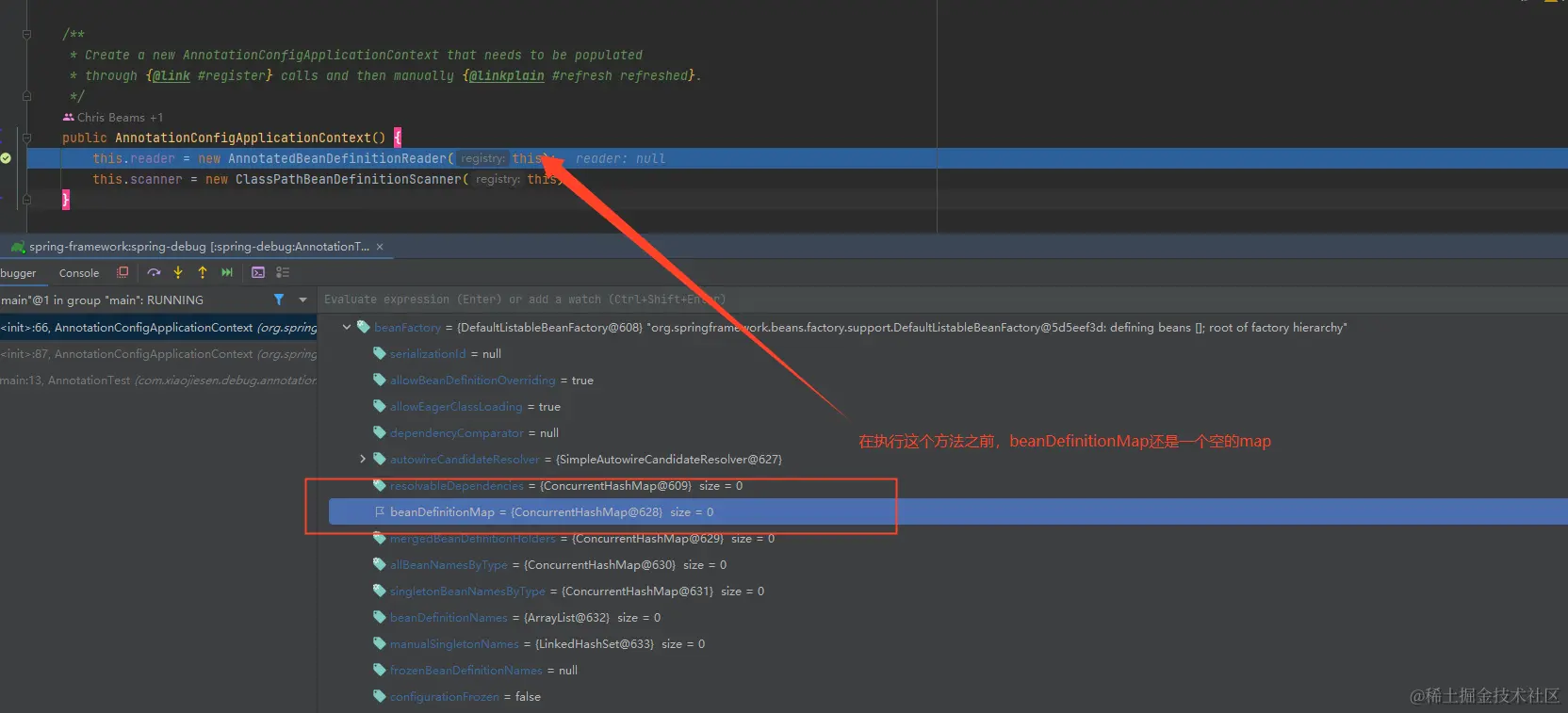
Task: Open the Evaluate Expression dialog icon
Action: [x=258, y=272]
